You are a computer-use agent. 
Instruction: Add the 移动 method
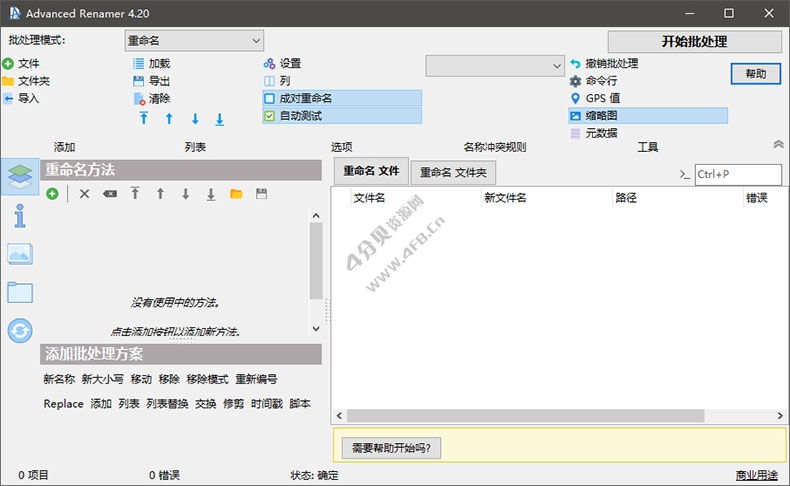141,379
